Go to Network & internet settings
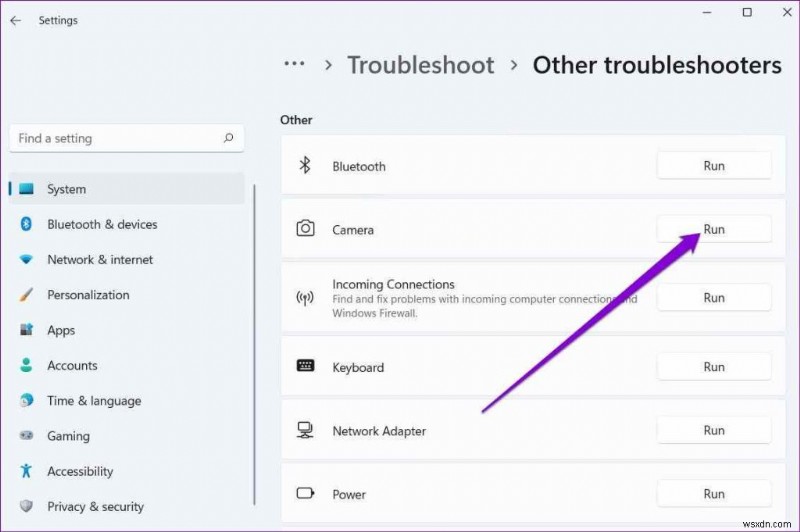Screen dimensions: 800x532 [x=127, y=259]
